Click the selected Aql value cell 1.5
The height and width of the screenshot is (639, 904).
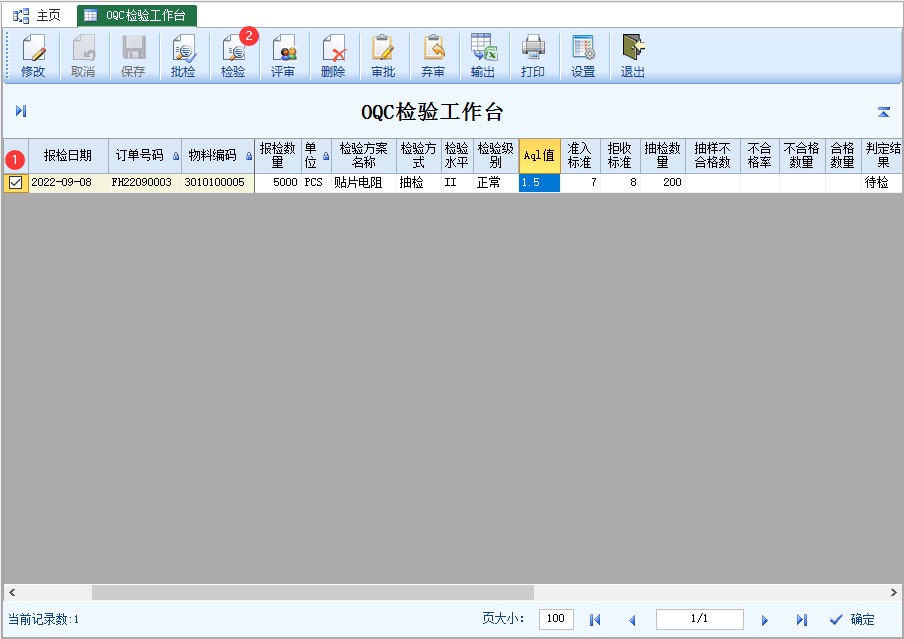(540, 183)
